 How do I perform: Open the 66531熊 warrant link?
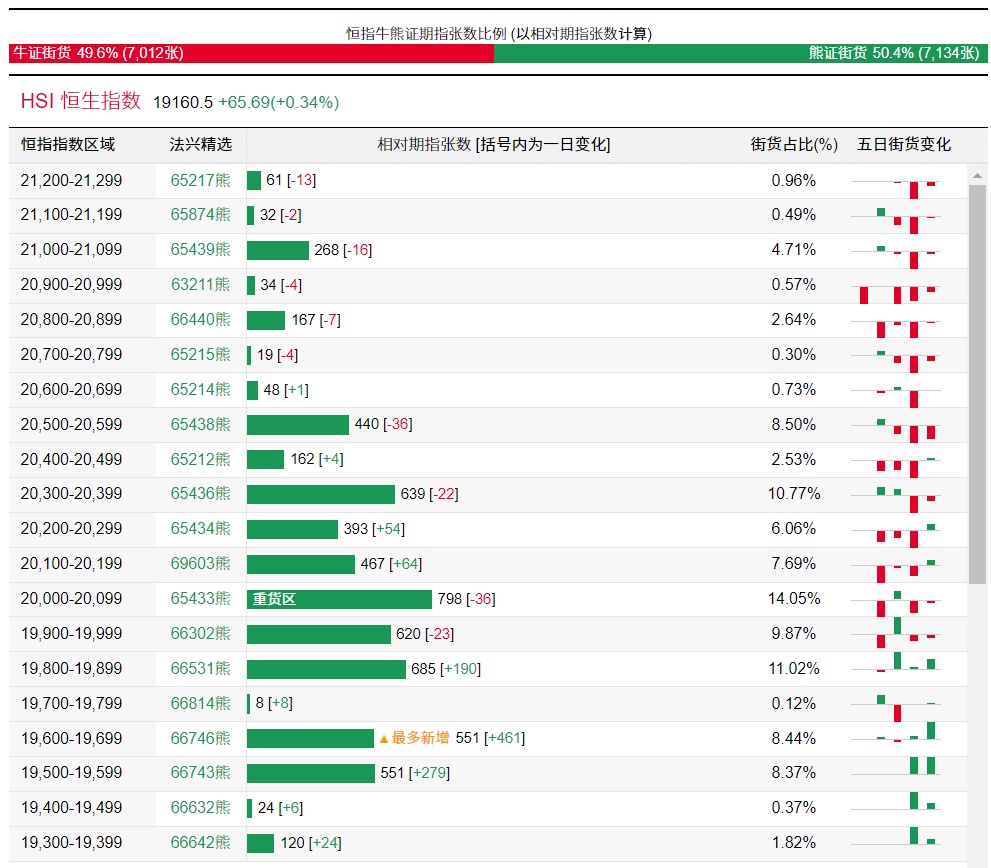(200, 669)
